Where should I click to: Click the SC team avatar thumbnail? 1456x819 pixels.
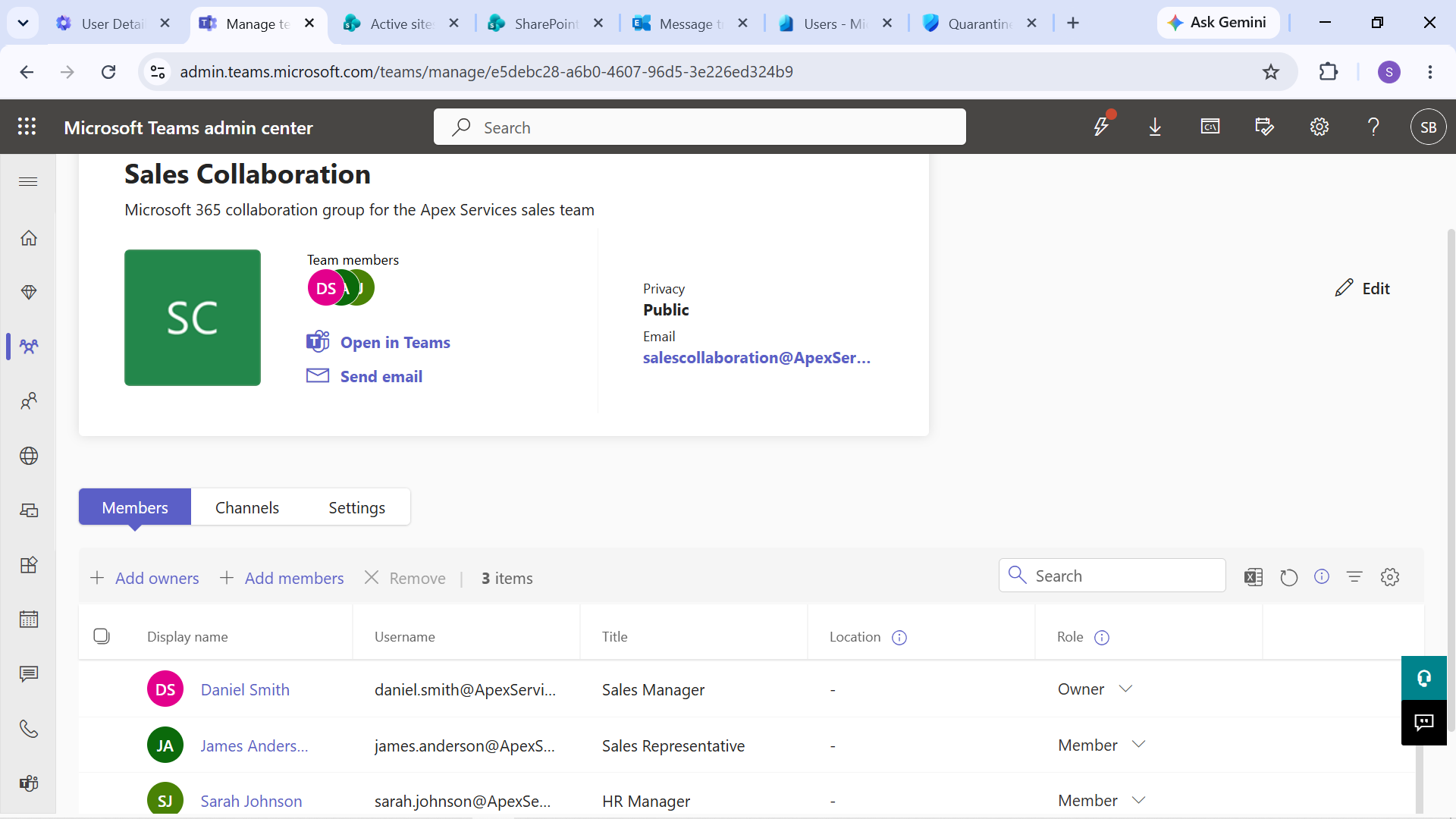tap(193, 318)
